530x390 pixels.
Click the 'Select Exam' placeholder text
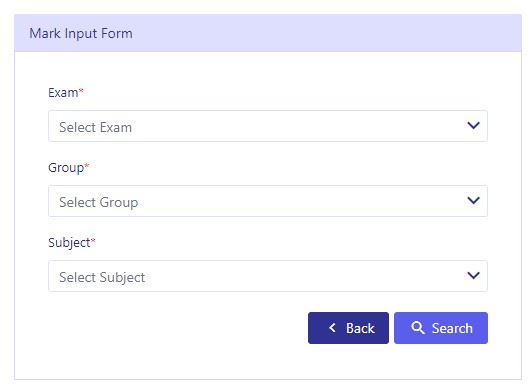click(x=95, y=127)
